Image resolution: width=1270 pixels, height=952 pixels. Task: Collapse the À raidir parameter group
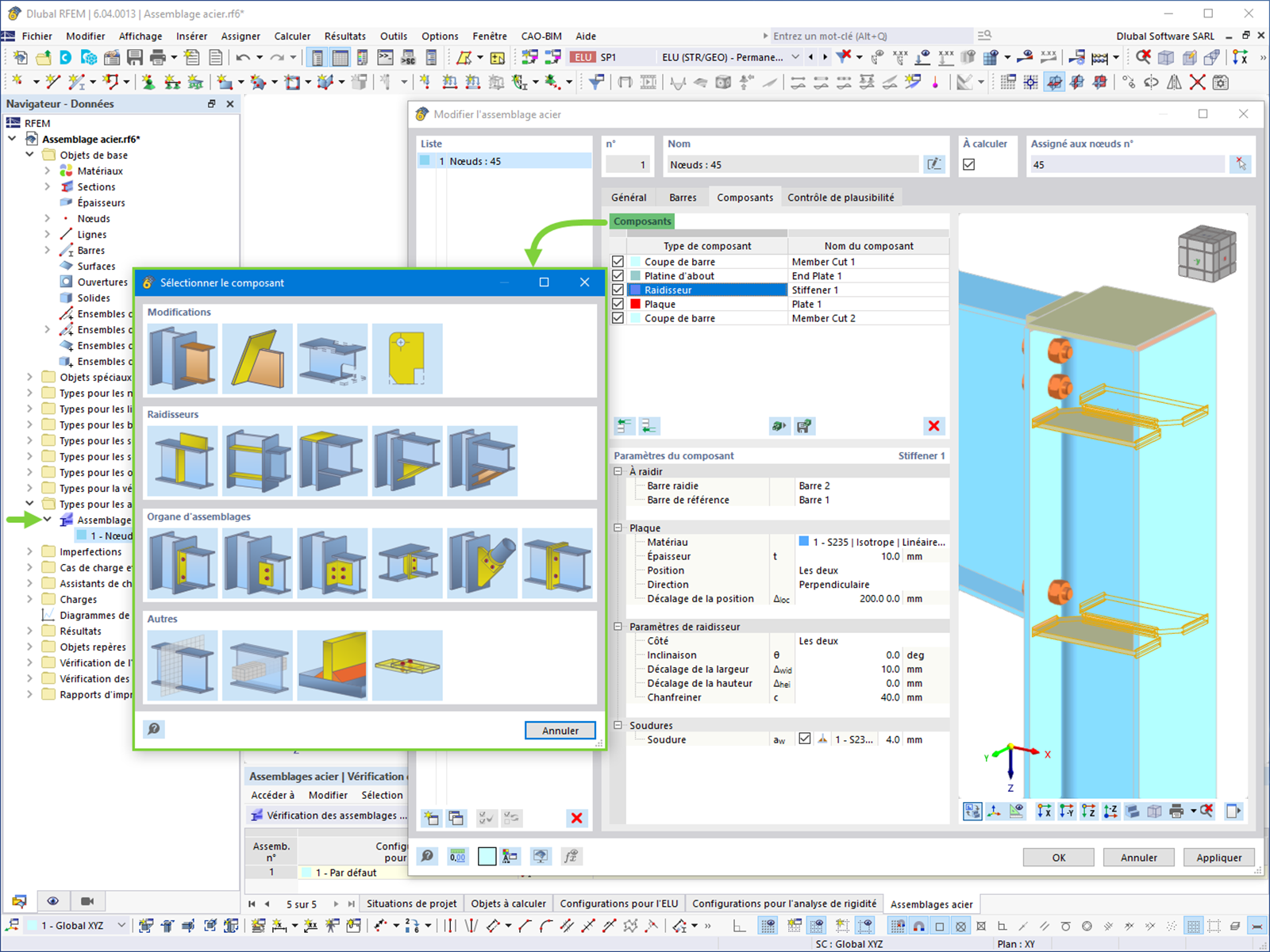click(x=618, y=471)
